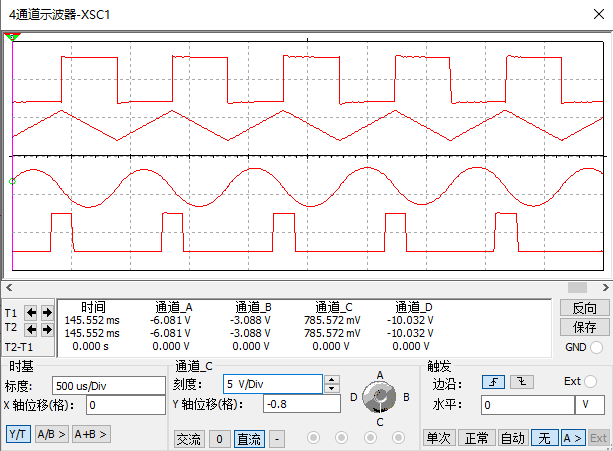This screenshot has width=613, height=451.
Task: Select fourth channel radio indicator
Action: [x=398, y=438]
